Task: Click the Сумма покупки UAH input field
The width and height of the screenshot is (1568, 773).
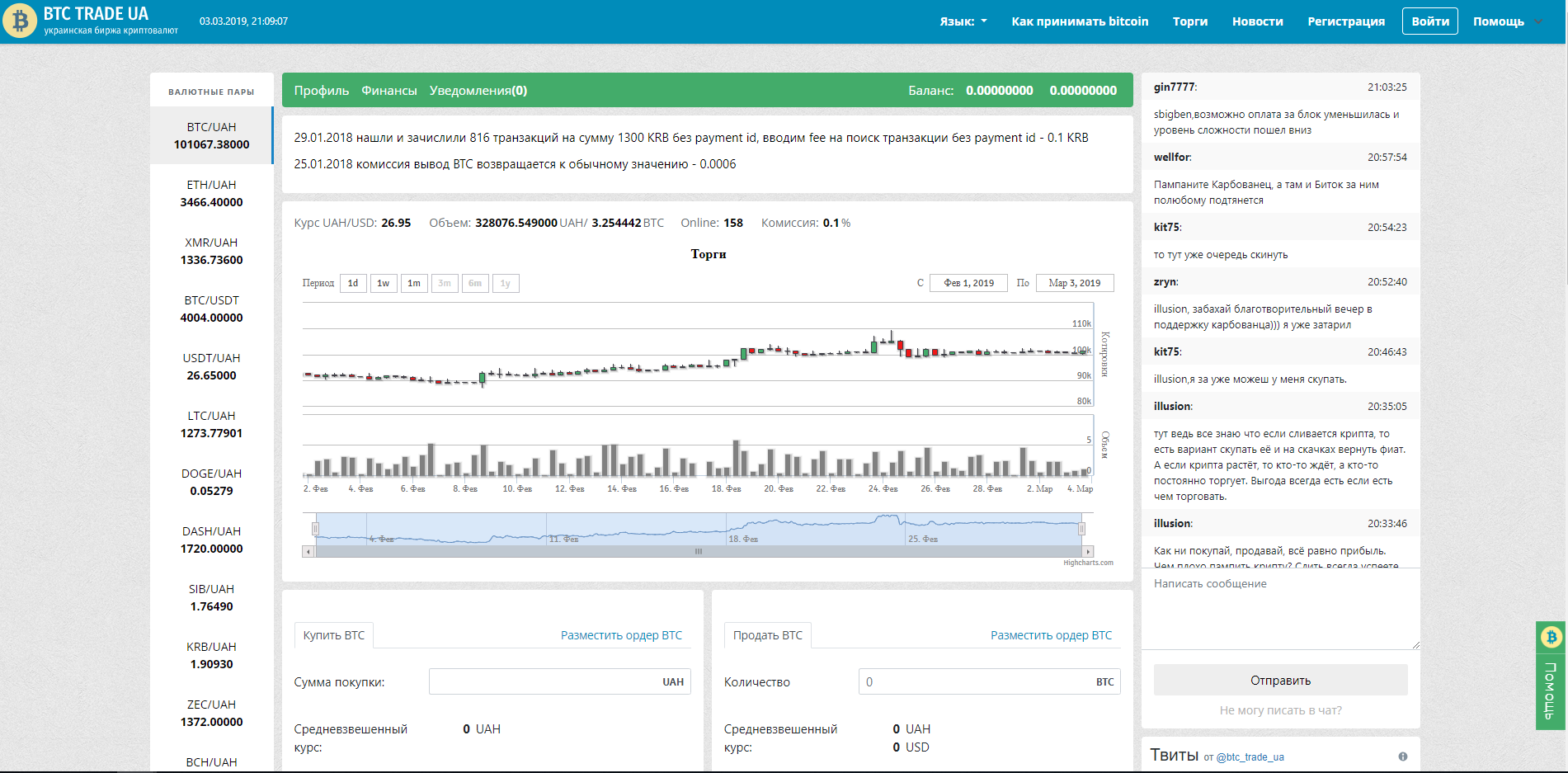Action: pos(559,681)
